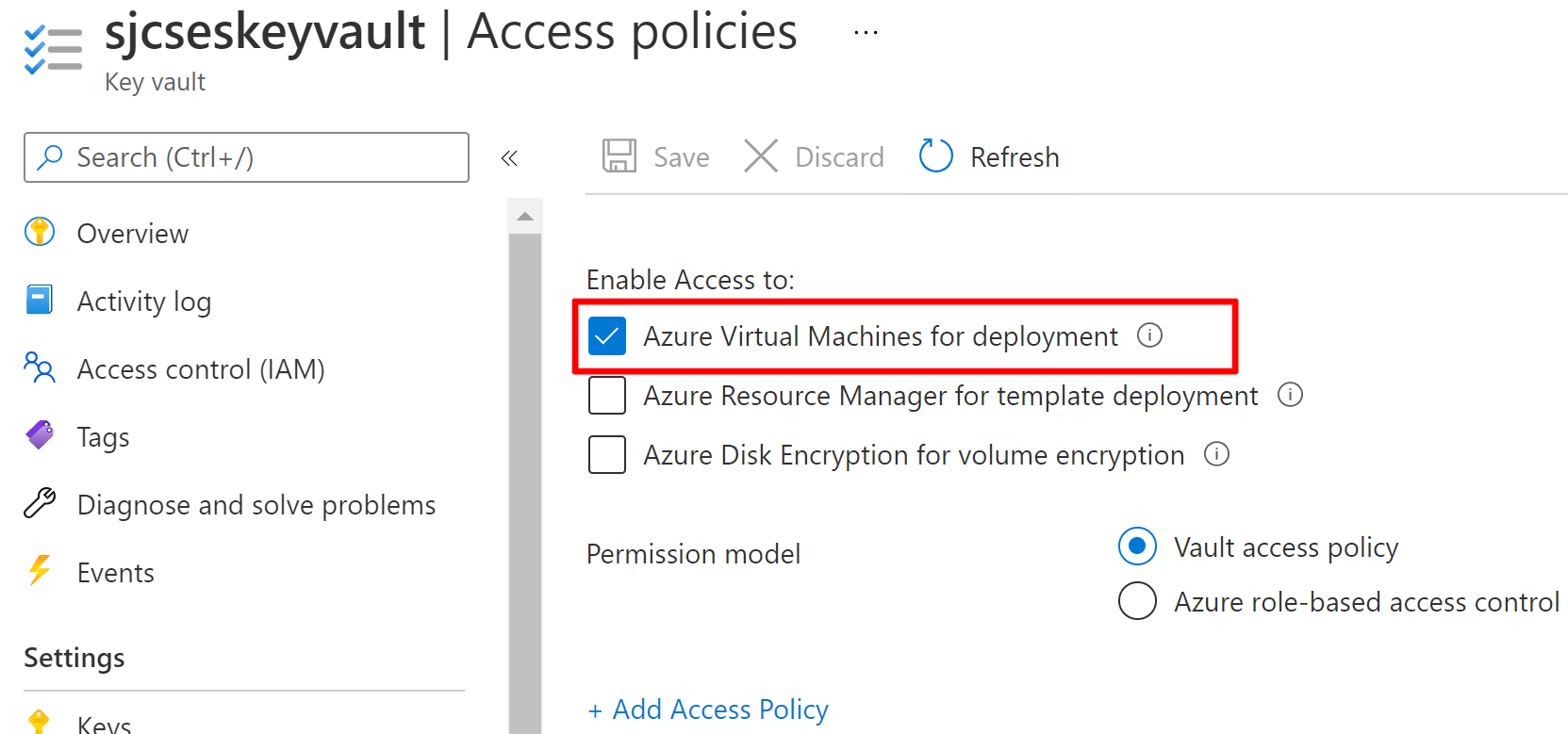Click Add Access Policy link
Viewport: 1568px width, 734px height.
point(708,709)
